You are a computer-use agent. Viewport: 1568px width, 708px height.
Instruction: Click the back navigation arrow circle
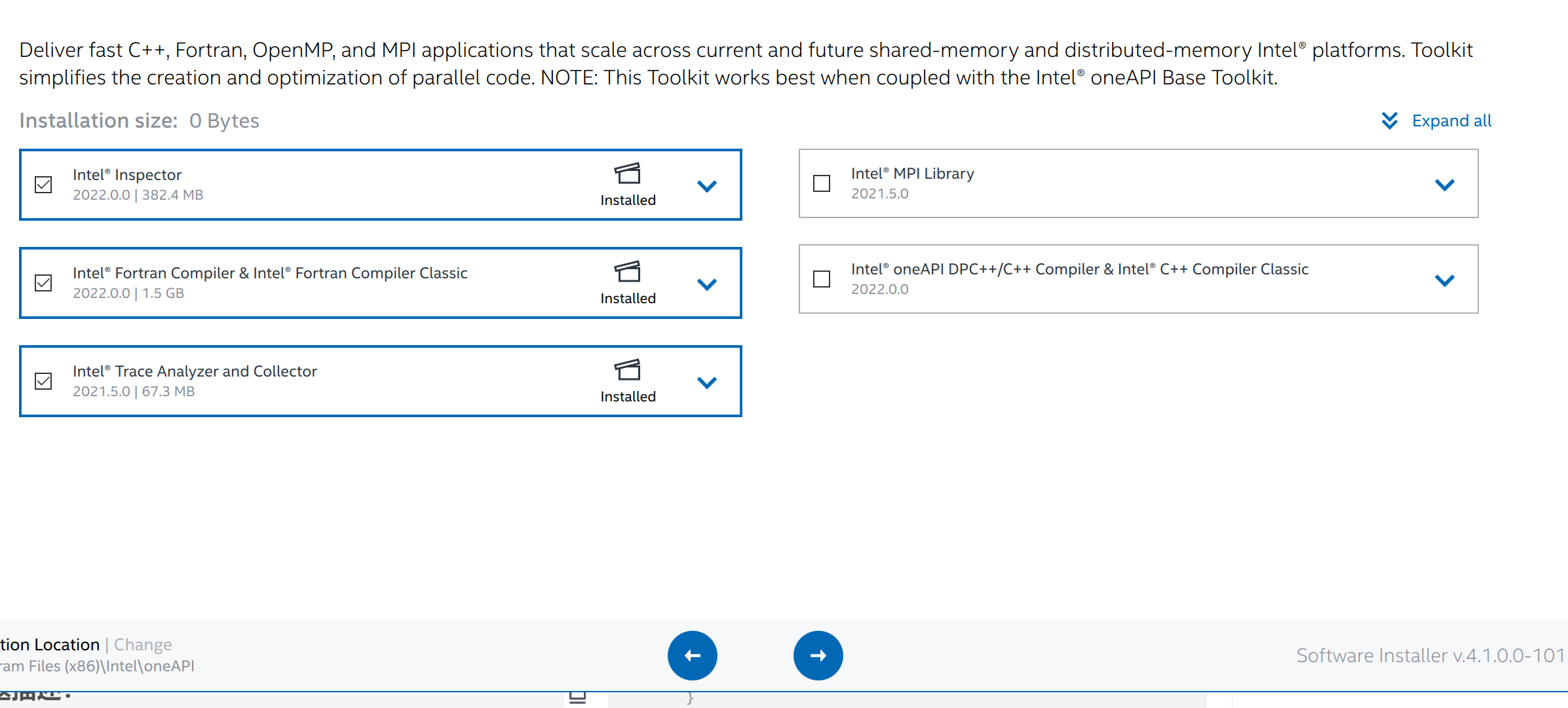click(x=692, y=655)
